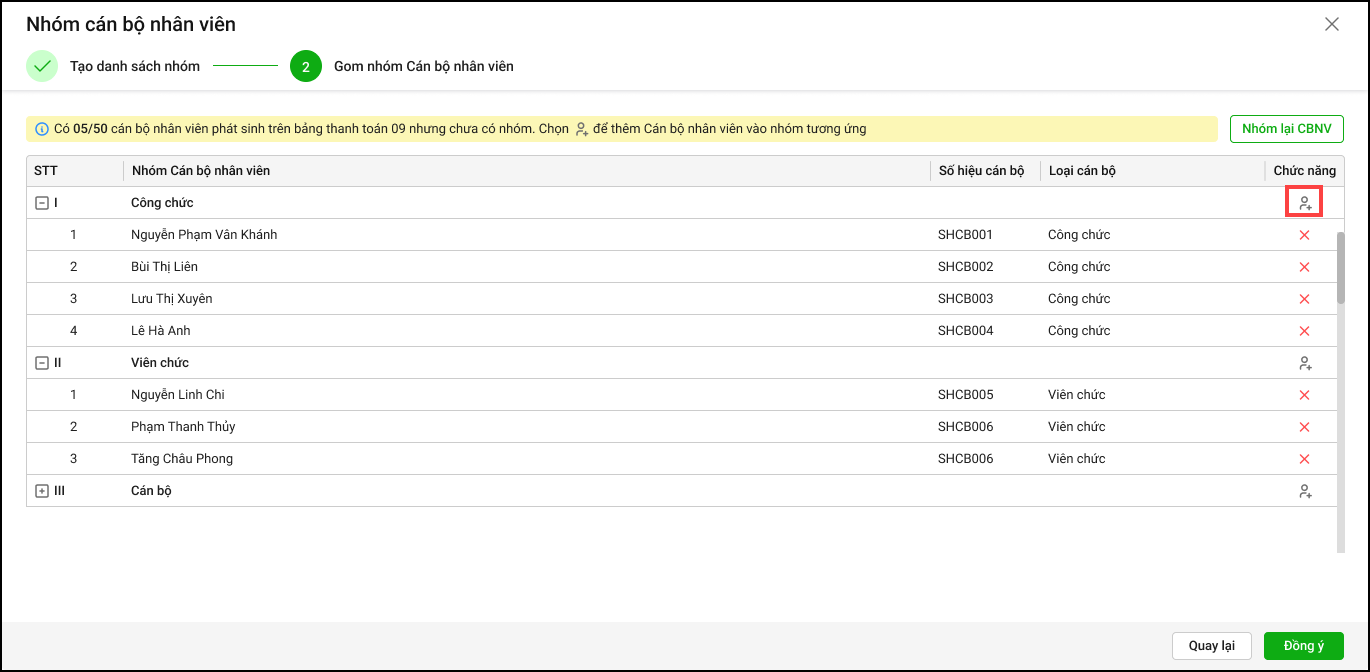Click the Nhóm lại CBNV button
Image resolution: width=1370 pixels, height=672 pixels.
click(x=1286, y=129)
